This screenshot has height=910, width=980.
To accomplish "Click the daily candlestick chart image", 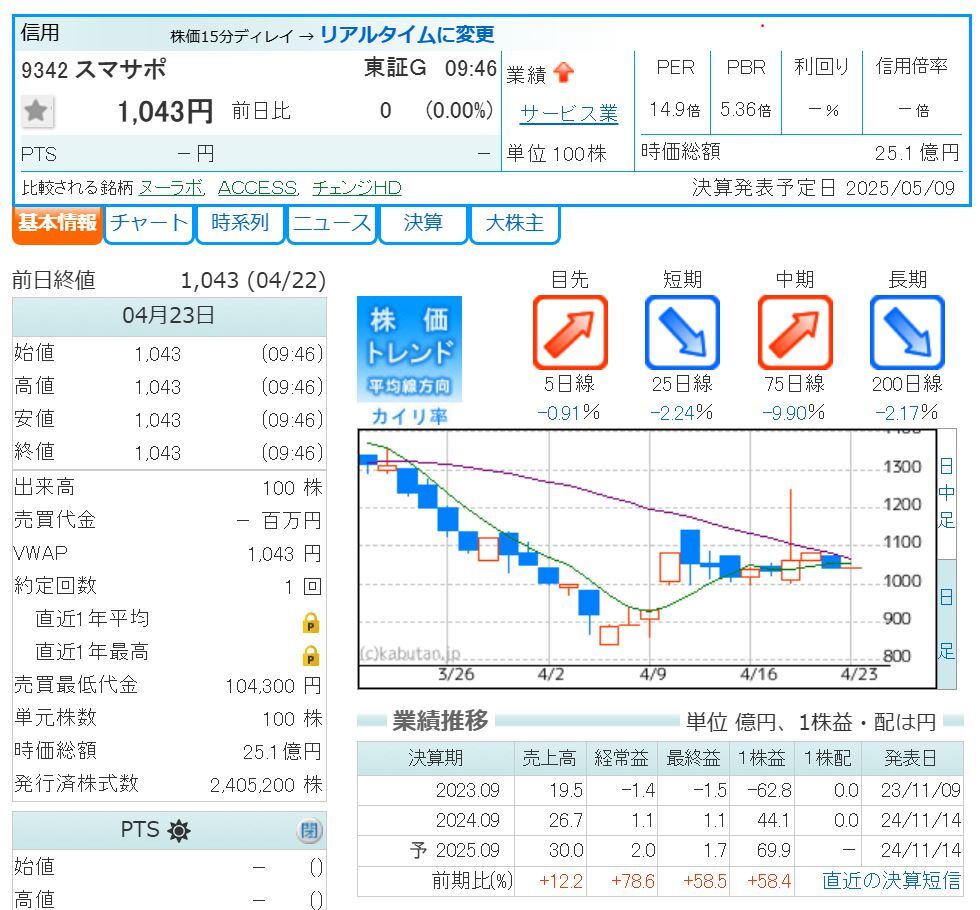I will (x=647, y=559).
